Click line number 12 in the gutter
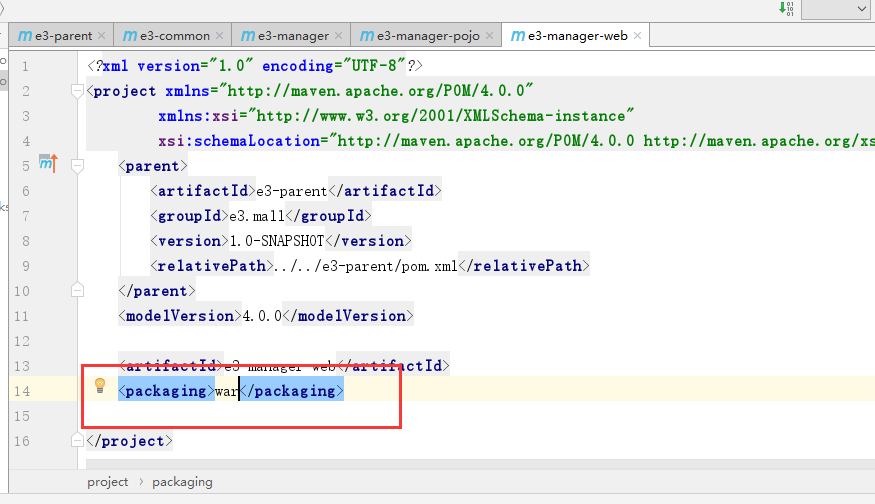The width and height of the screenshot is (875, 504). click(22, 341)
